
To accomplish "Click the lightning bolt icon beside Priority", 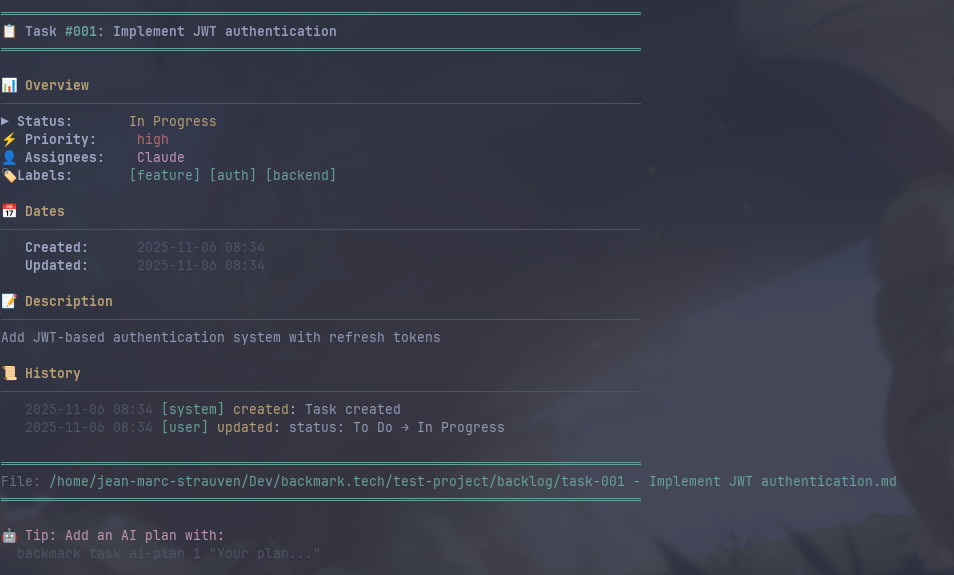I will (9, 139).
